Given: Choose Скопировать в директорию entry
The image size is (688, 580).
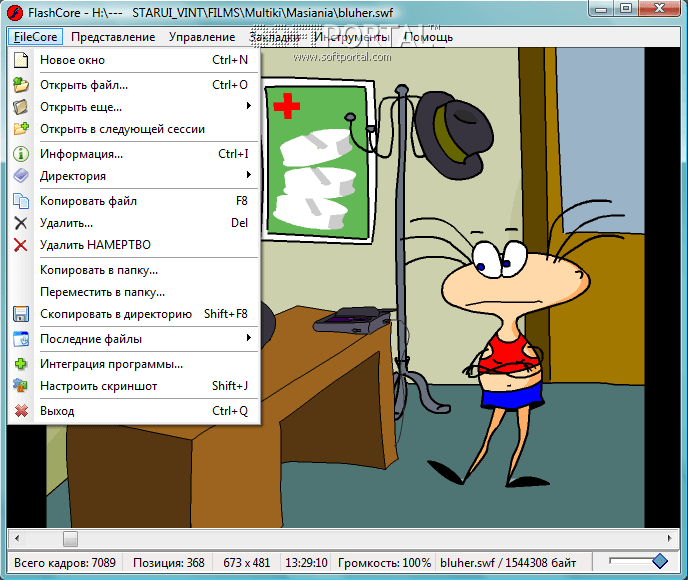Looking at the screenshot, I should click(134, 314).
